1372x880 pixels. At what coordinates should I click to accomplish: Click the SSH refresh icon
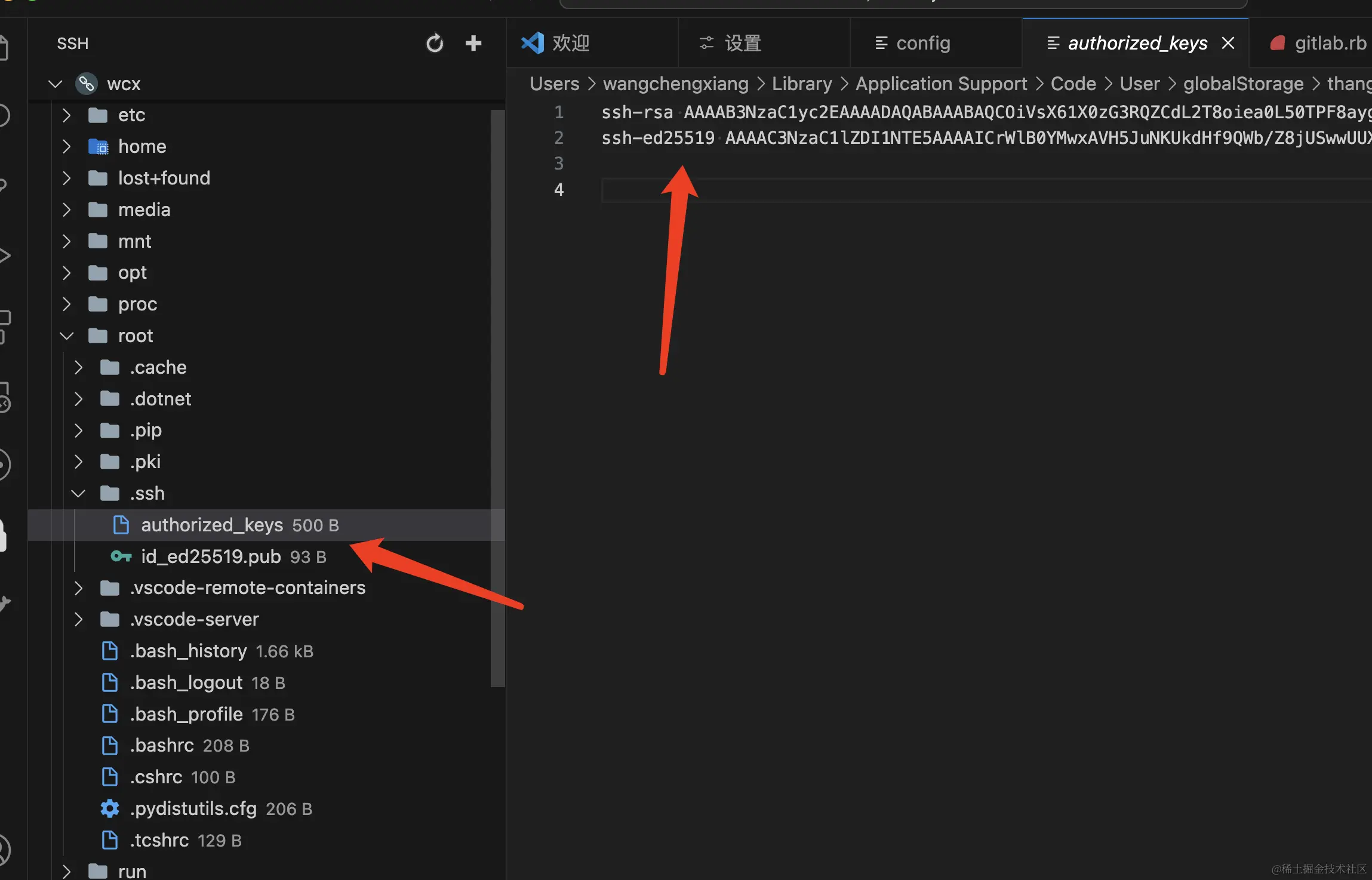[x=435, y=43]
